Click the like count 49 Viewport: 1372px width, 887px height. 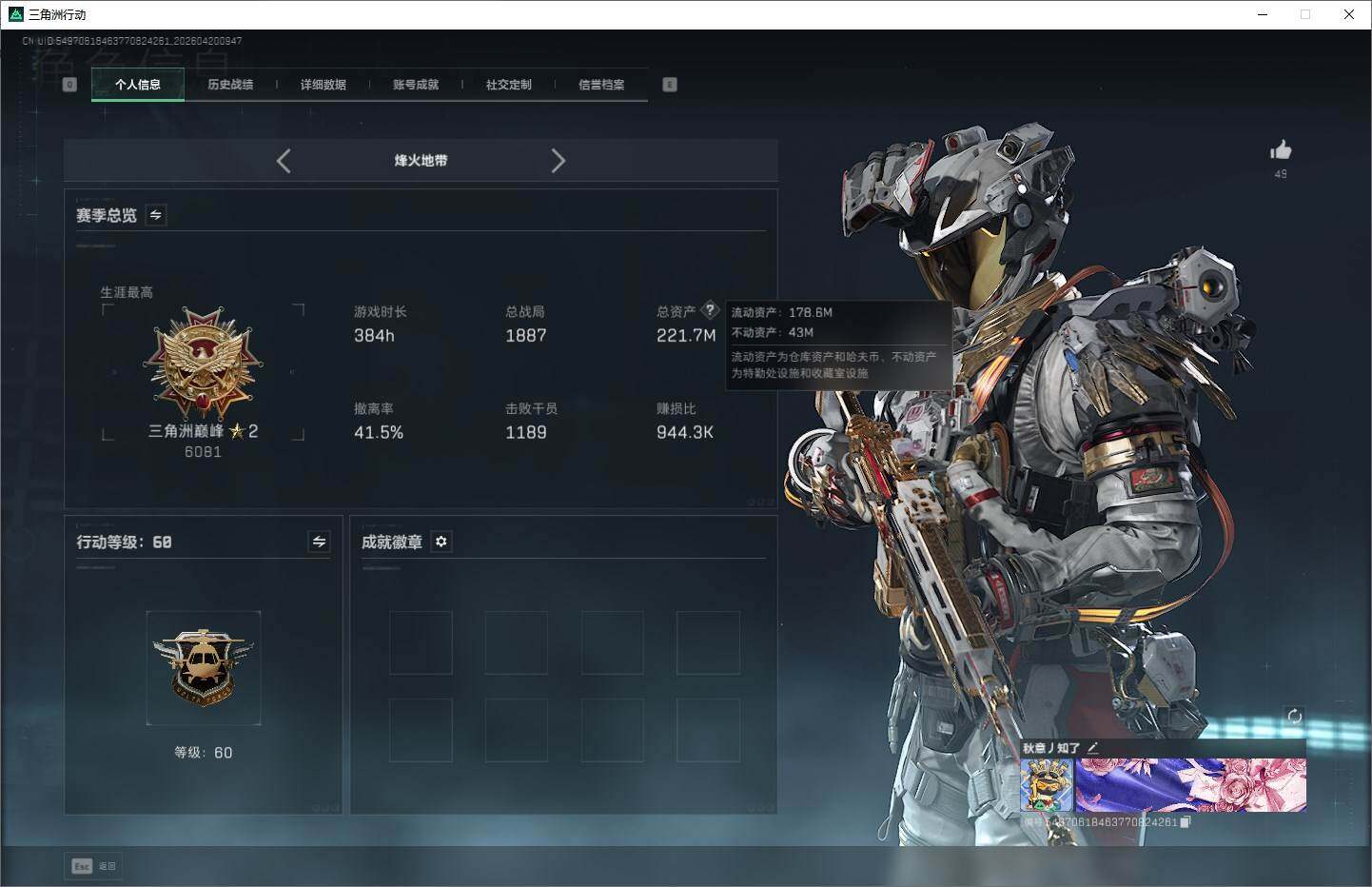click(x=1281, y=174)
